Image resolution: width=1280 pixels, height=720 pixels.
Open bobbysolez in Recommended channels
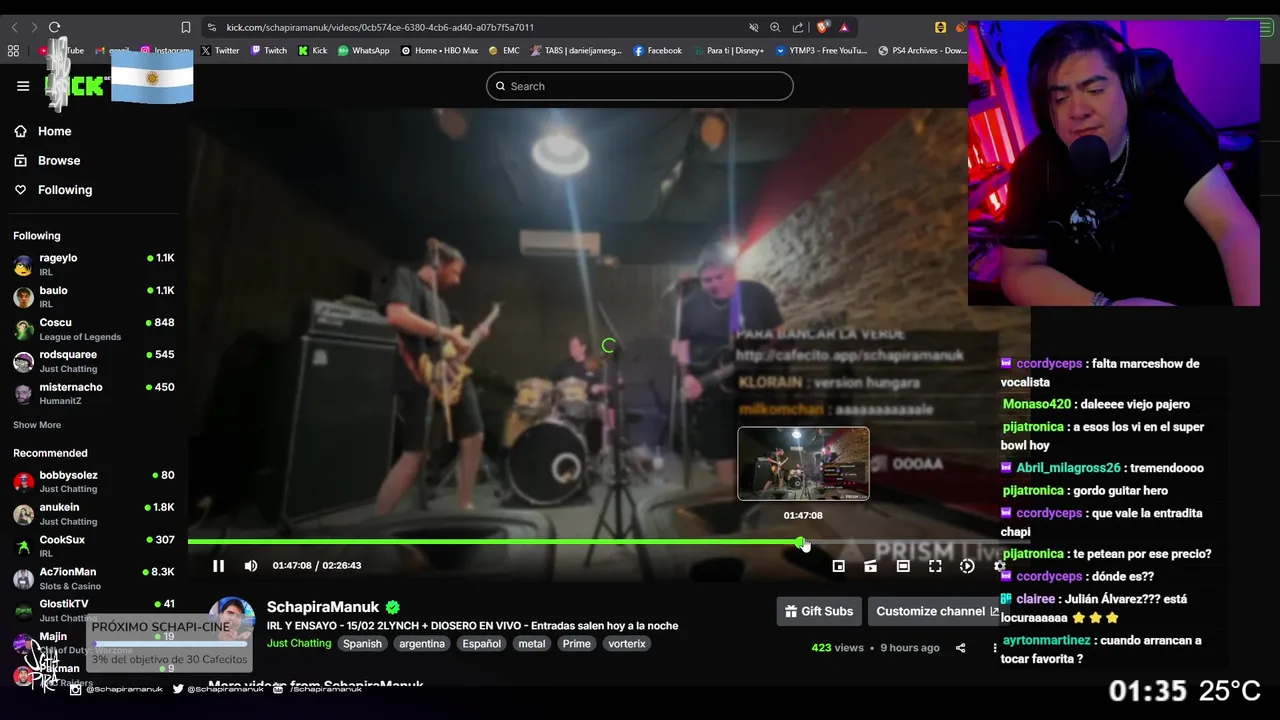(x=94, y=481)
